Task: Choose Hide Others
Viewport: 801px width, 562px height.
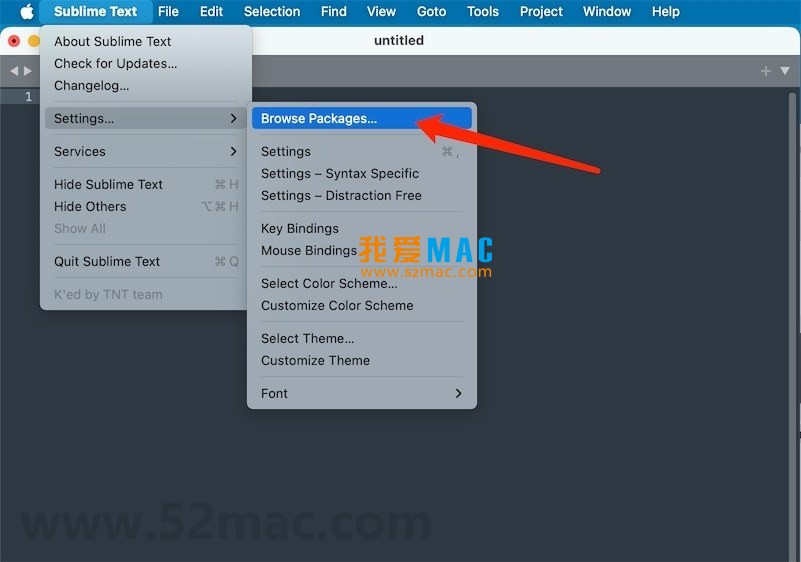Action: 90,206
